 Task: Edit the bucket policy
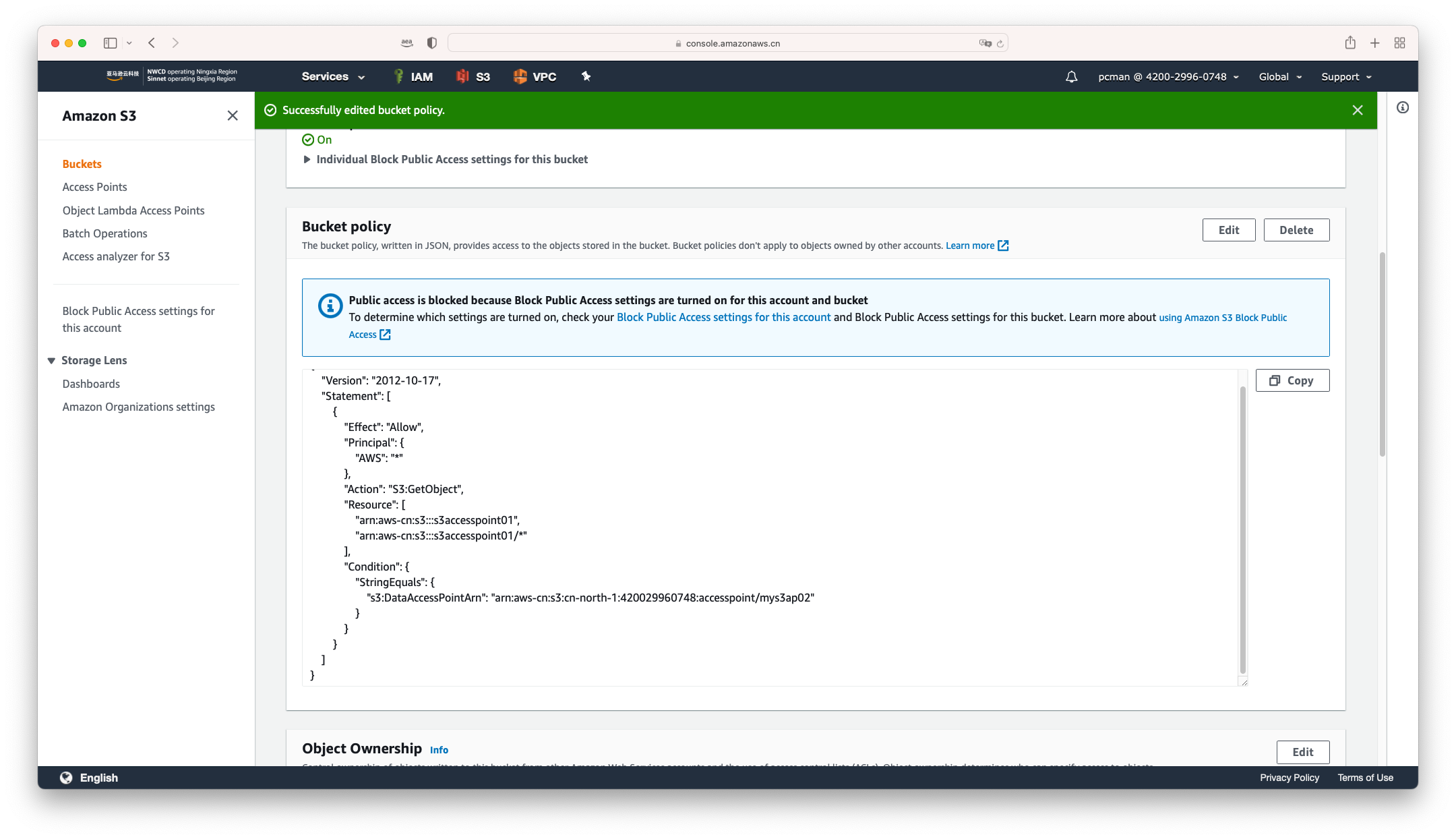[1229, 230]
